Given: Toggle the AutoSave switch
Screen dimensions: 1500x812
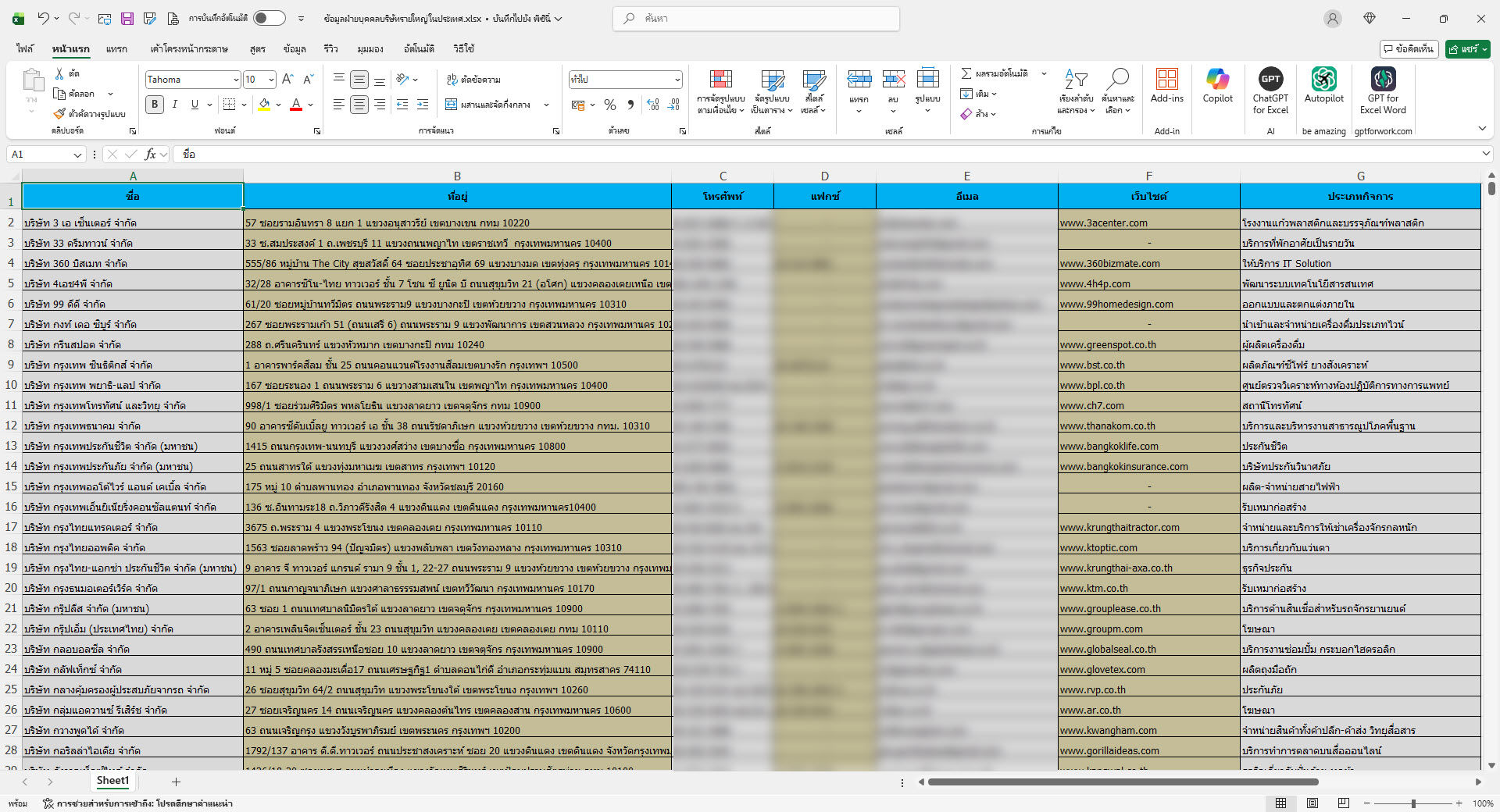Looking at the screenshot, I should point(269,18).
